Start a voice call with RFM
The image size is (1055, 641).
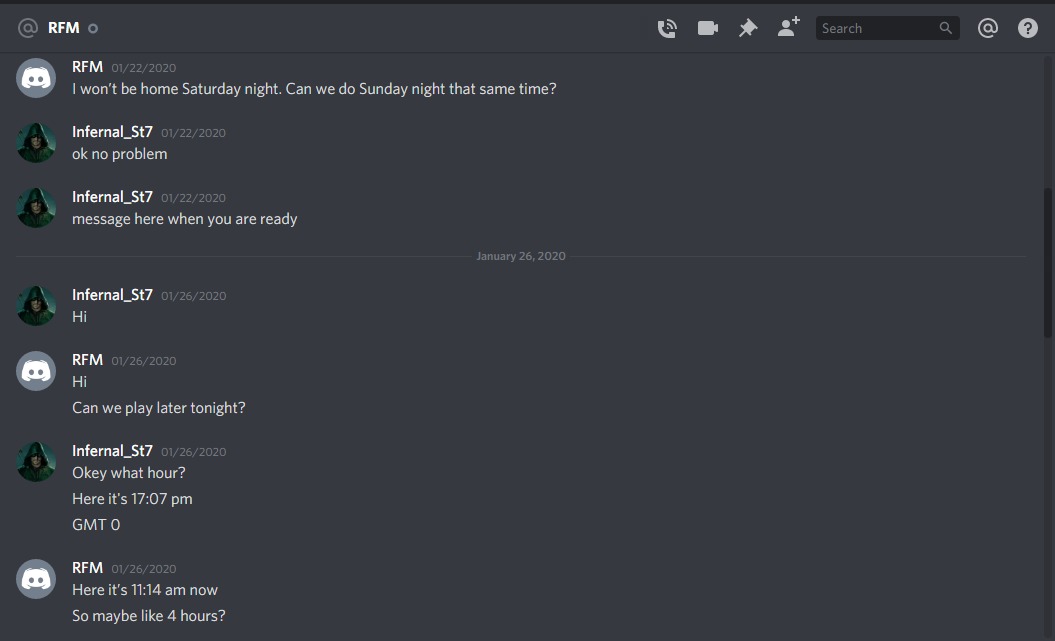667,28
